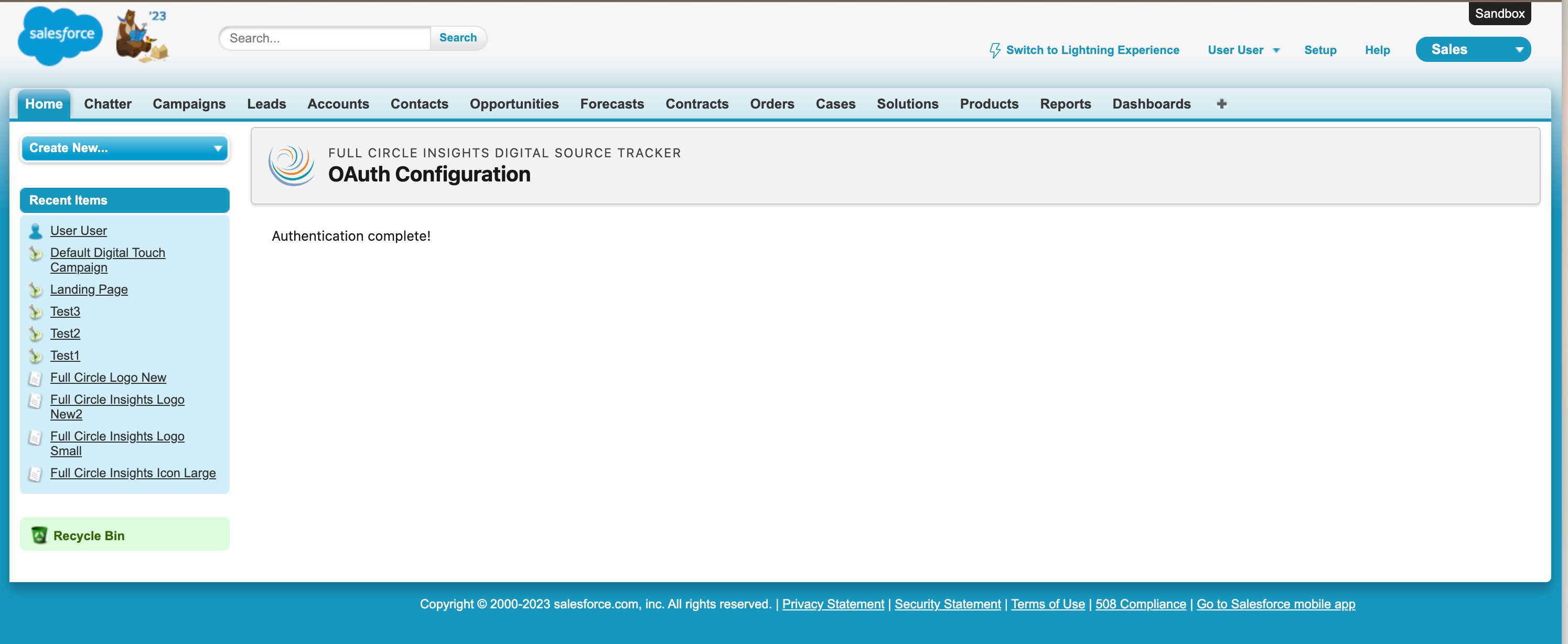The width and height of the screenshot is (1568, 644).
Task: Switch to the Reports tab
Action: (1066, 104)
